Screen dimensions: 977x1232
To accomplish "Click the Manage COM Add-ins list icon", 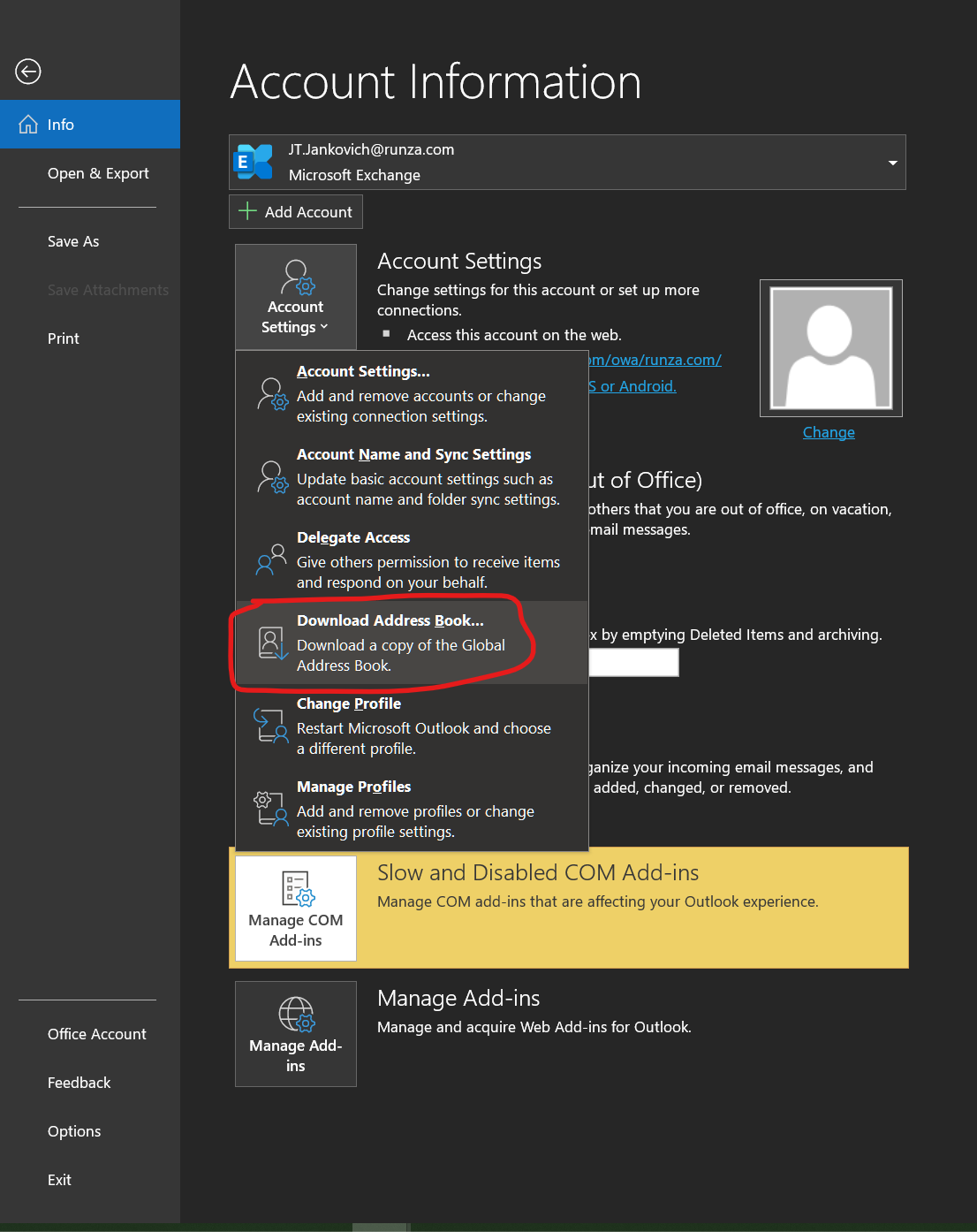I will [x=298, y=889].
